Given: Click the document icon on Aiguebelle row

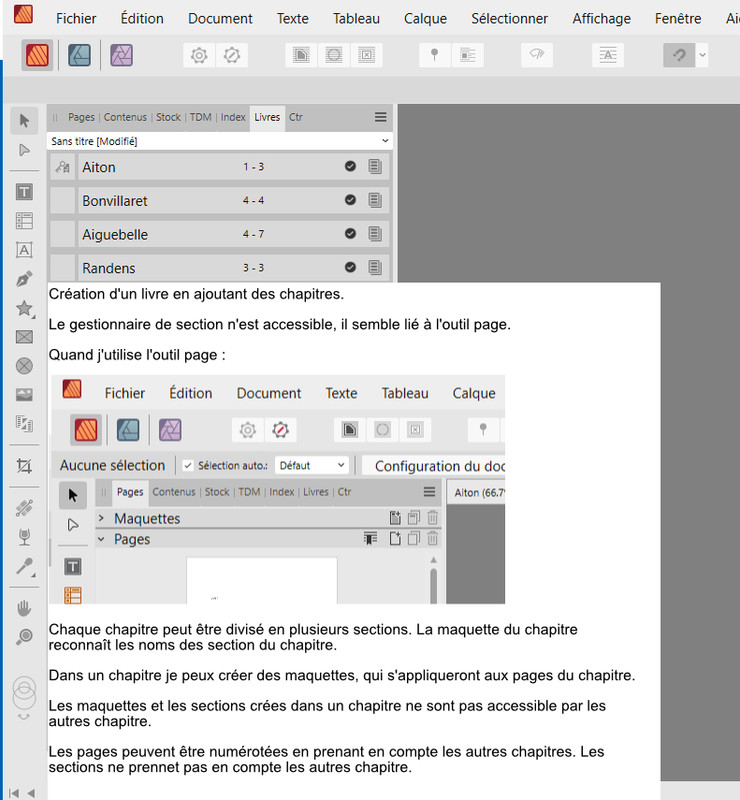Looking at the screenshot, I should [x=375, y=234].
